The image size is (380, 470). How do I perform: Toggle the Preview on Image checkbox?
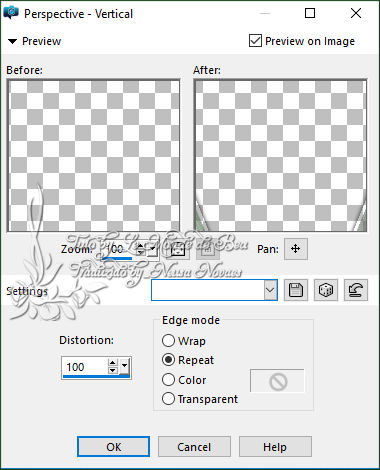(255, 41)
